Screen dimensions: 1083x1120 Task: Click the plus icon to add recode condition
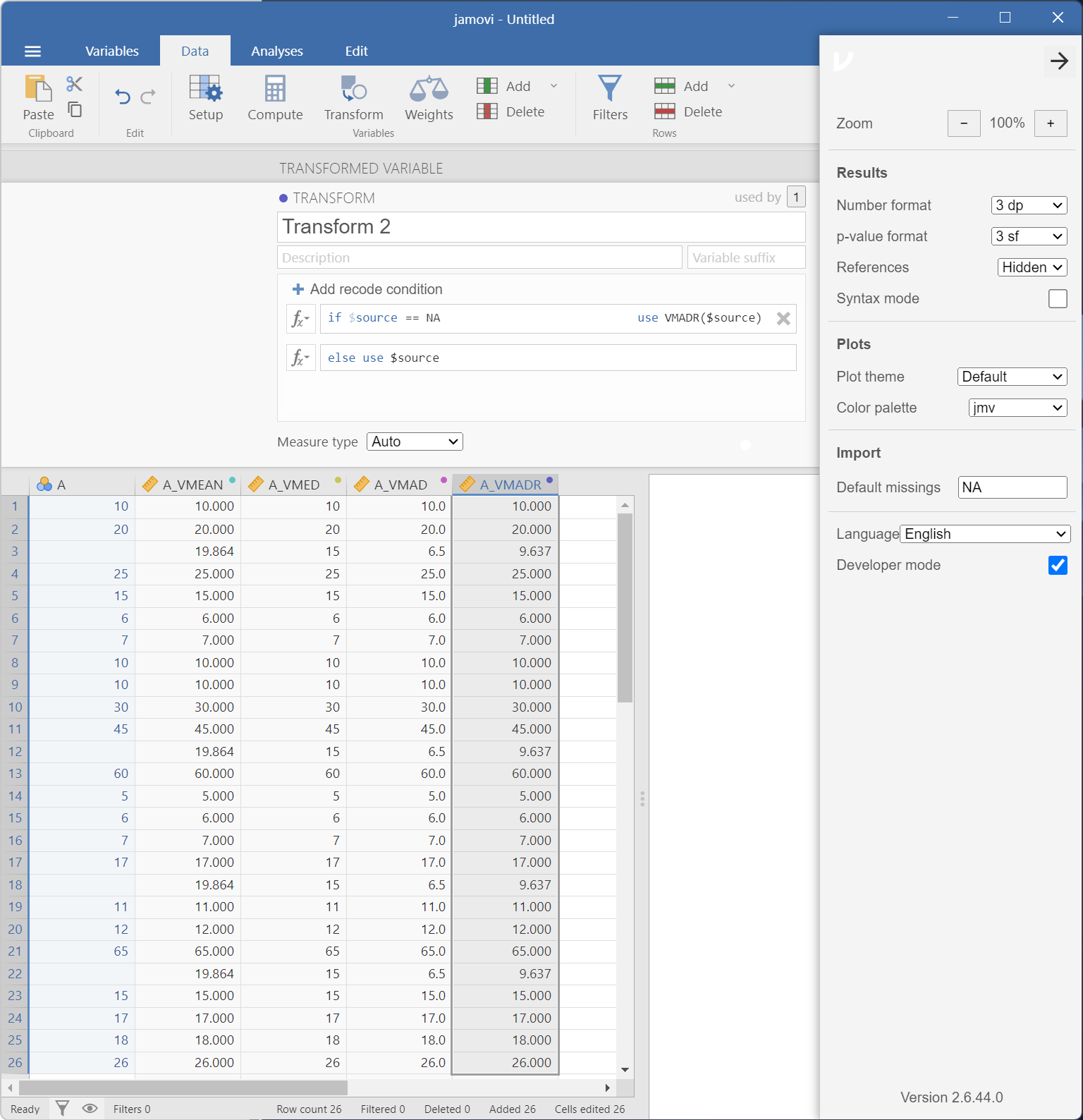[298, 289]
